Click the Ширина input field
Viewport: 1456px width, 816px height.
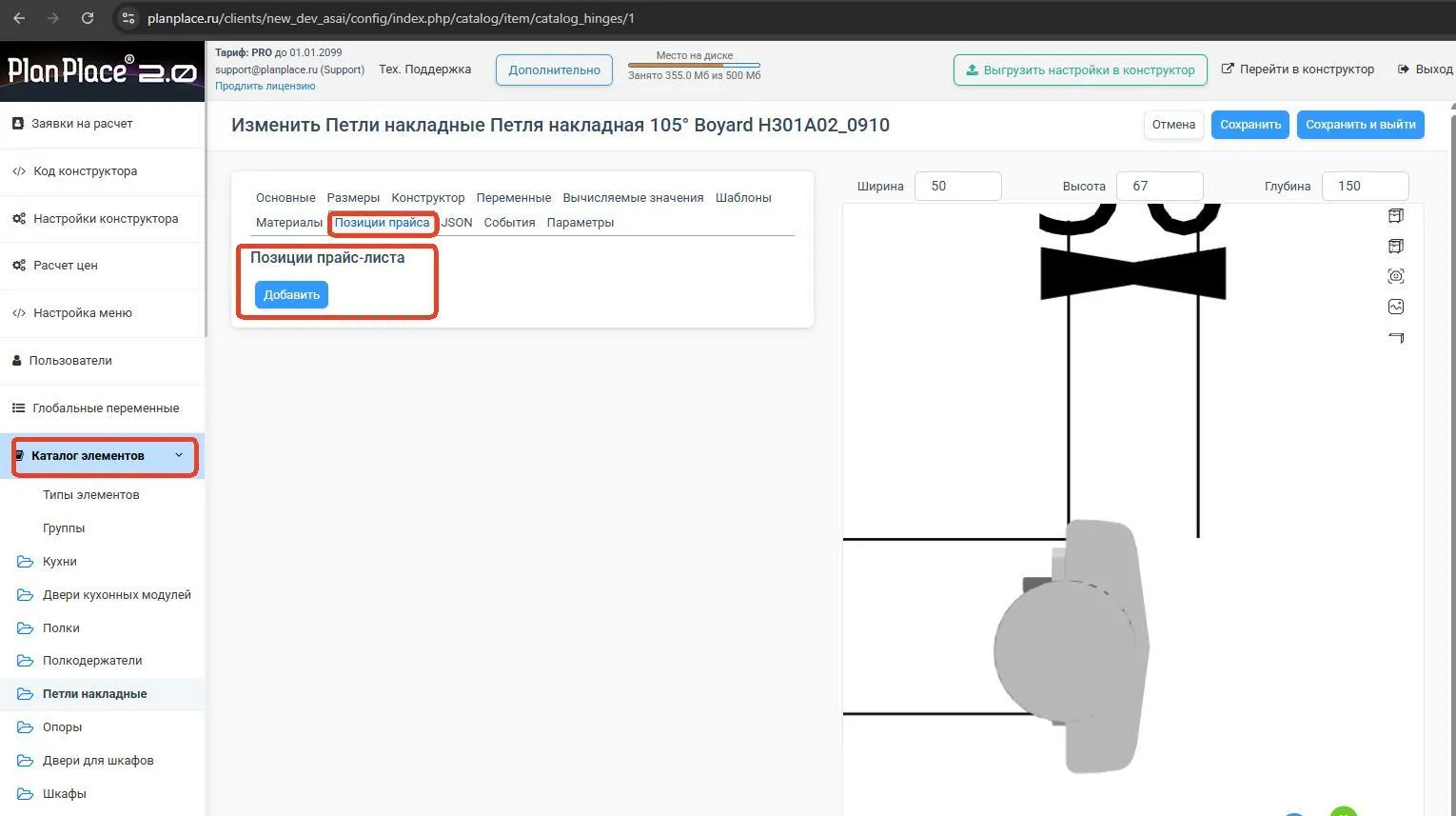click(x=957, y=186)
